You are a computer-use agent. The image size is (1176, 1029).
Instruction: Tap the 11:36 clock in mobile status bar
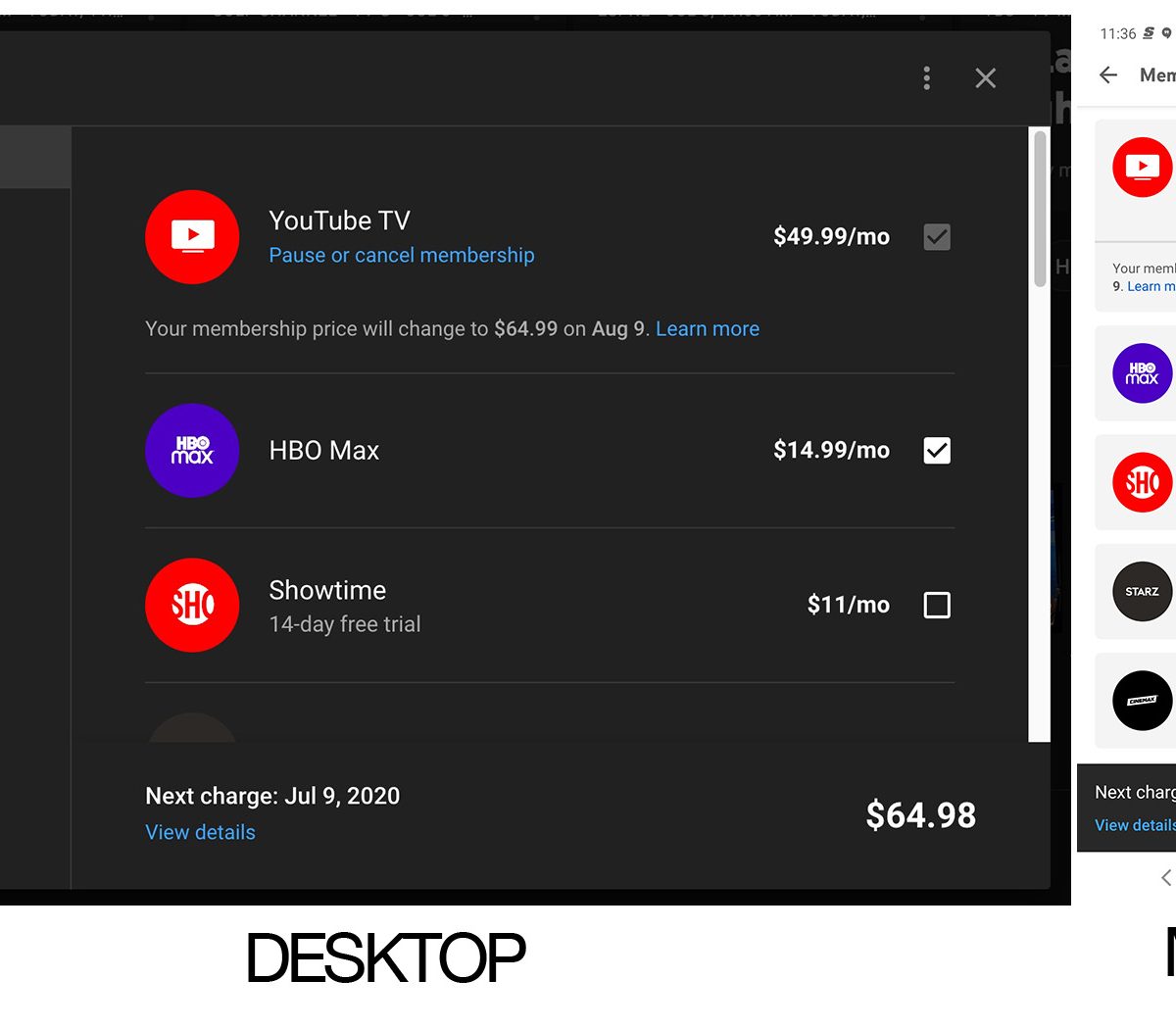pos(1118,33)
